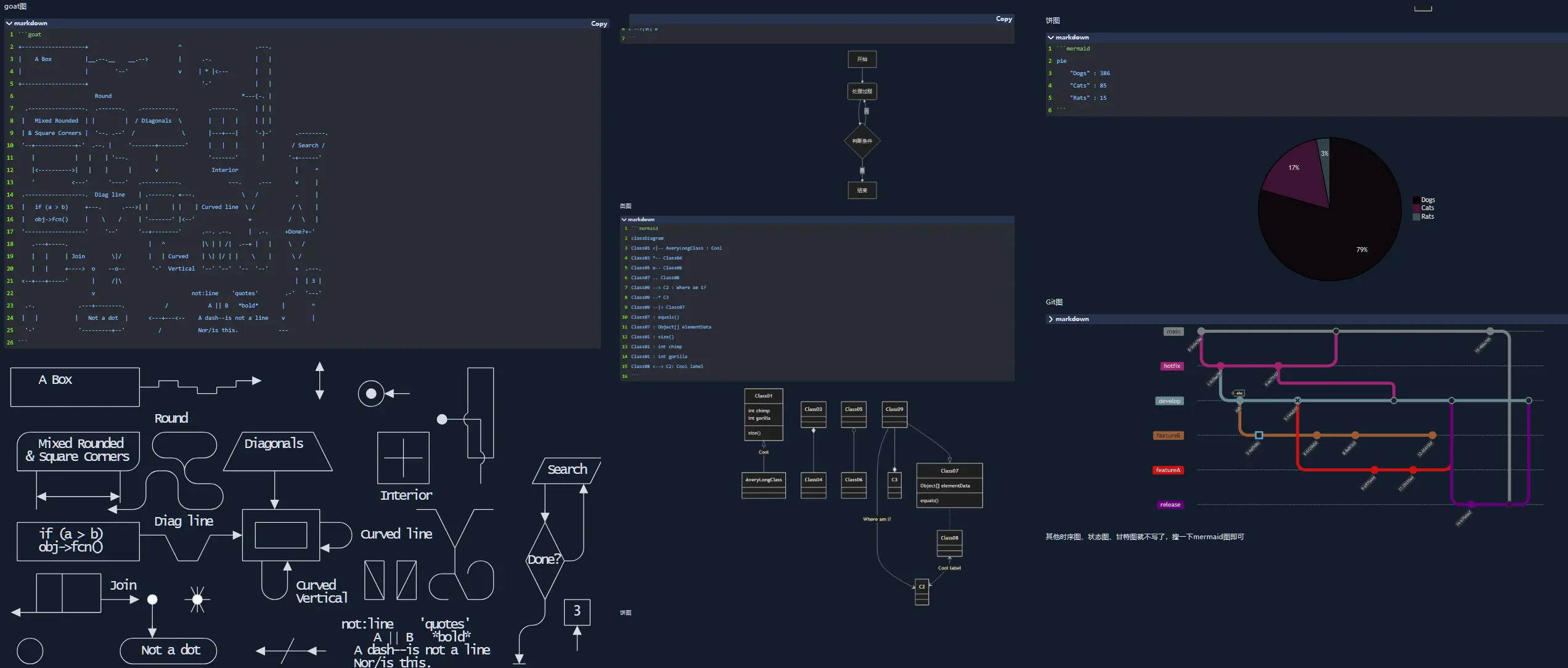
Task: Collapse the pie chart markdown code block
Action: click(x=1051, y=38)
